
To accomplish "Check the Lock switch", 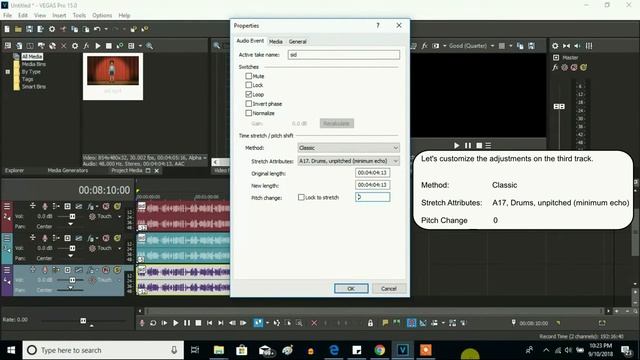I will [x=249, y=85].
